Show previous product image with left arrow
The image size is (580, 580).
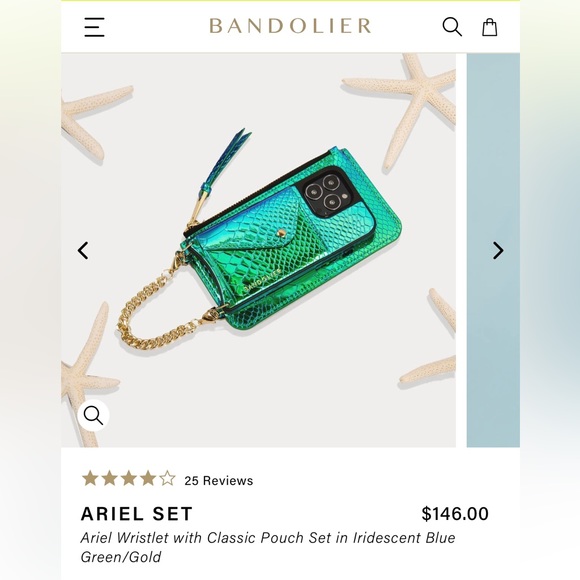[x=83, y=250]
